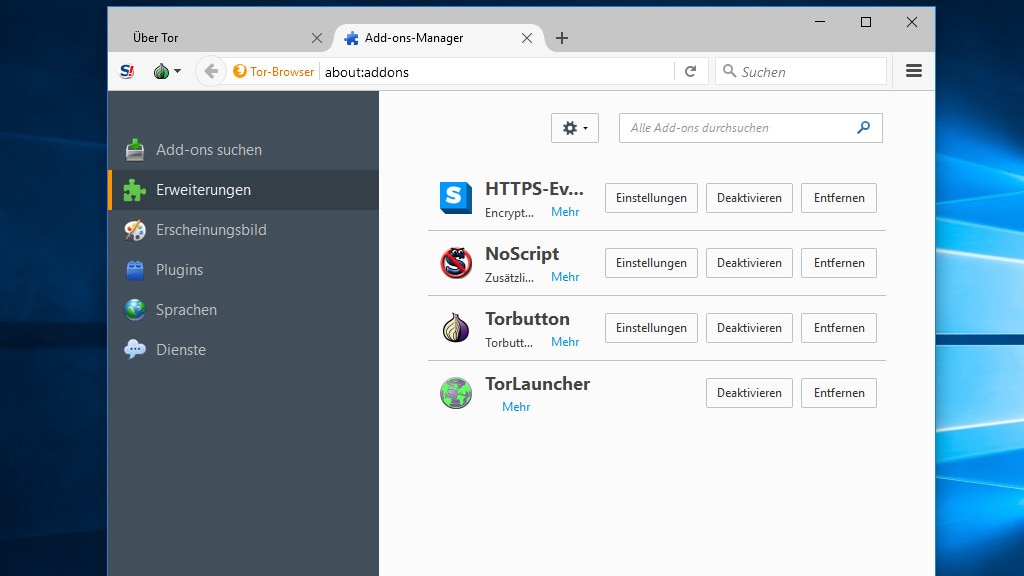Click the add-on search magnifier icon
The height and width of the screenshot is (576, 1024).
click(863, 127)
